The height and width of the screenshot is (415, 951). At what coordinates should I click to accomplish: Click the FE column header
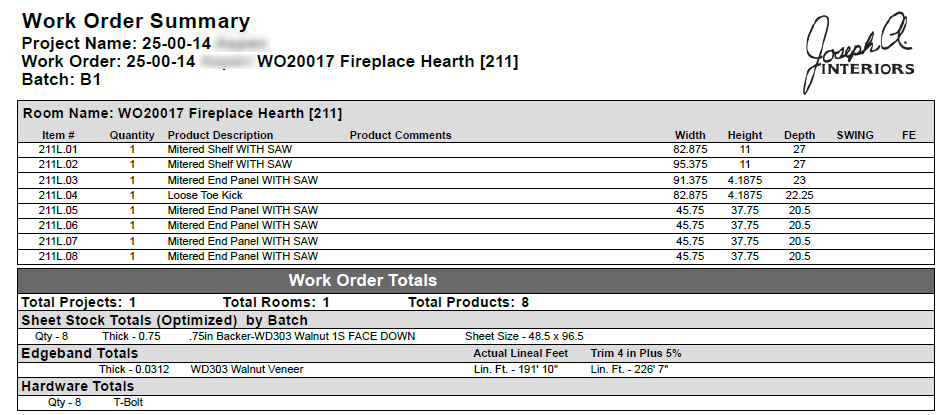tap(909, 135)
